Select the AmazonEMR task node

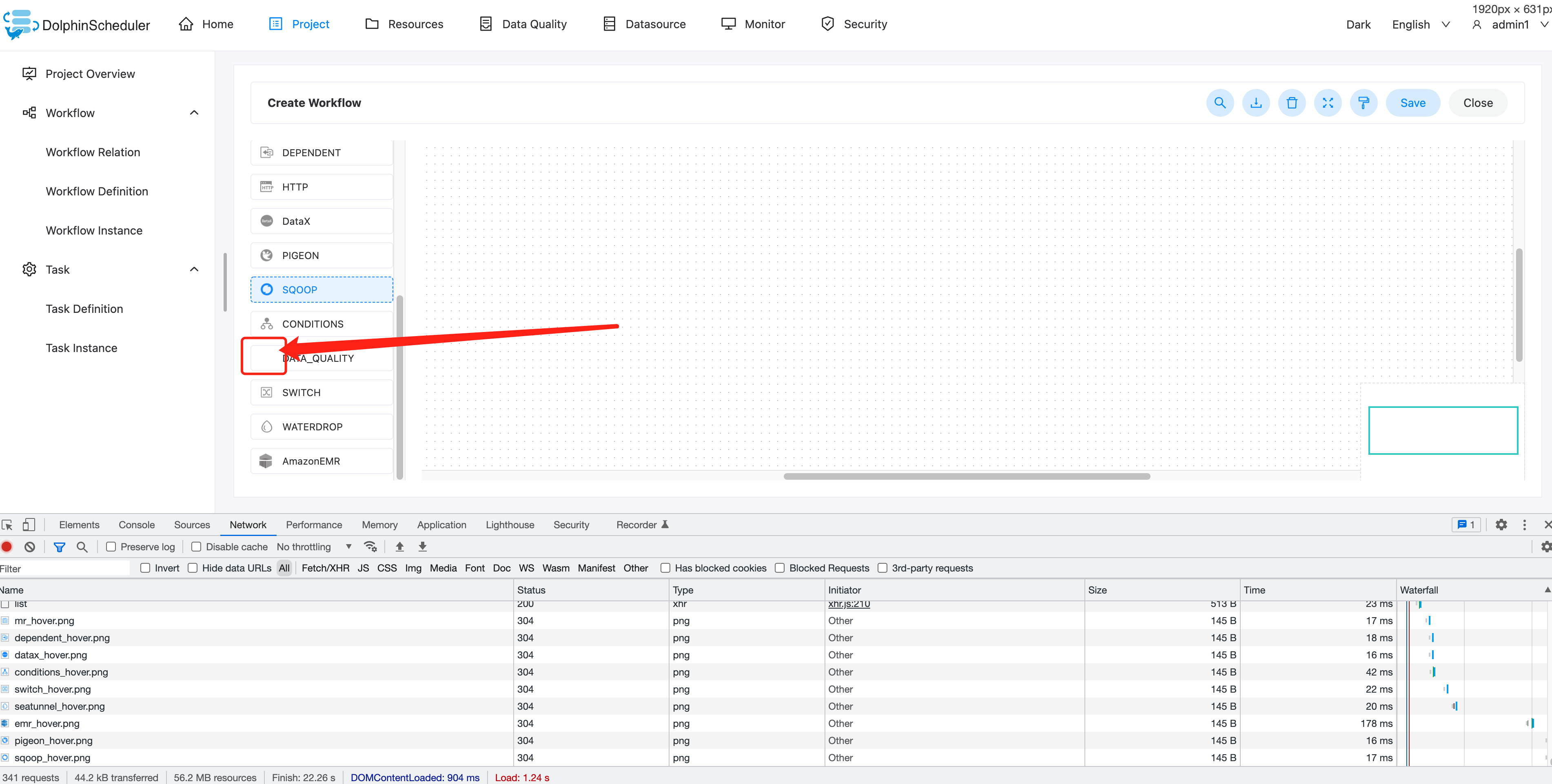pyautogui.click(x=321, y=461)
